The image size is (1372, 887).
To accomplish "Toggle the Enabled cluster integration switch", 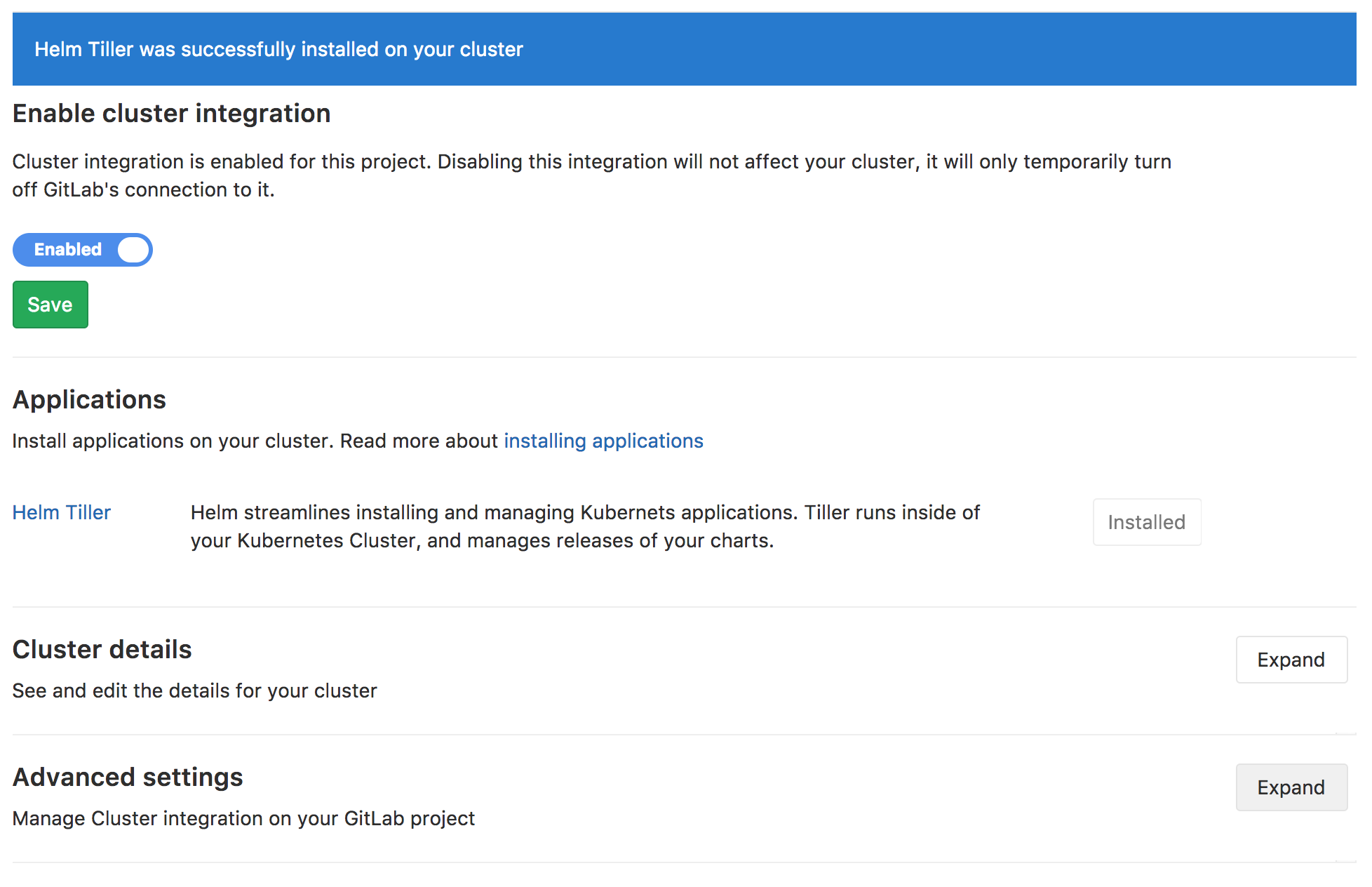I will pos(83,250).
